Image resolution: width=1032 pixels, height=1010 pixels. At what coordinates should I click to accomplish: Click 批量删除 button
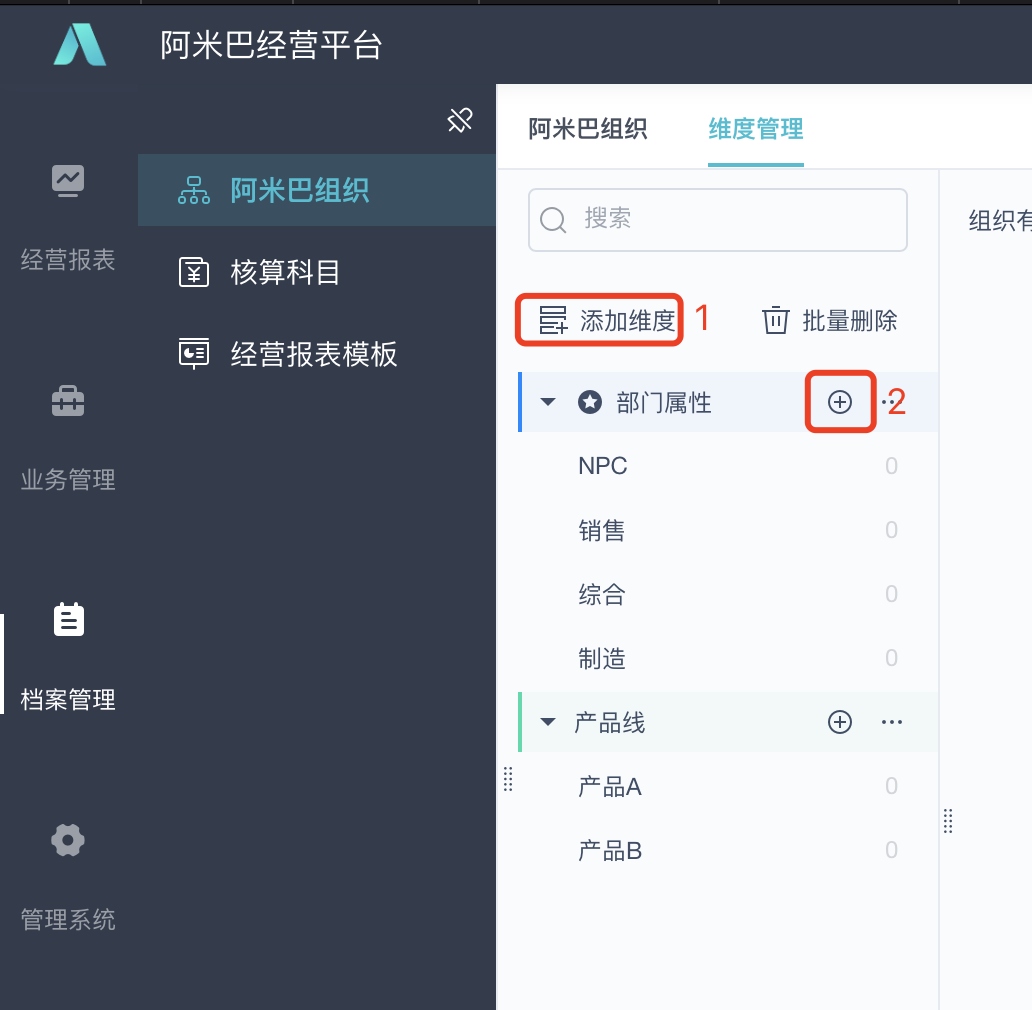[830, 320]
